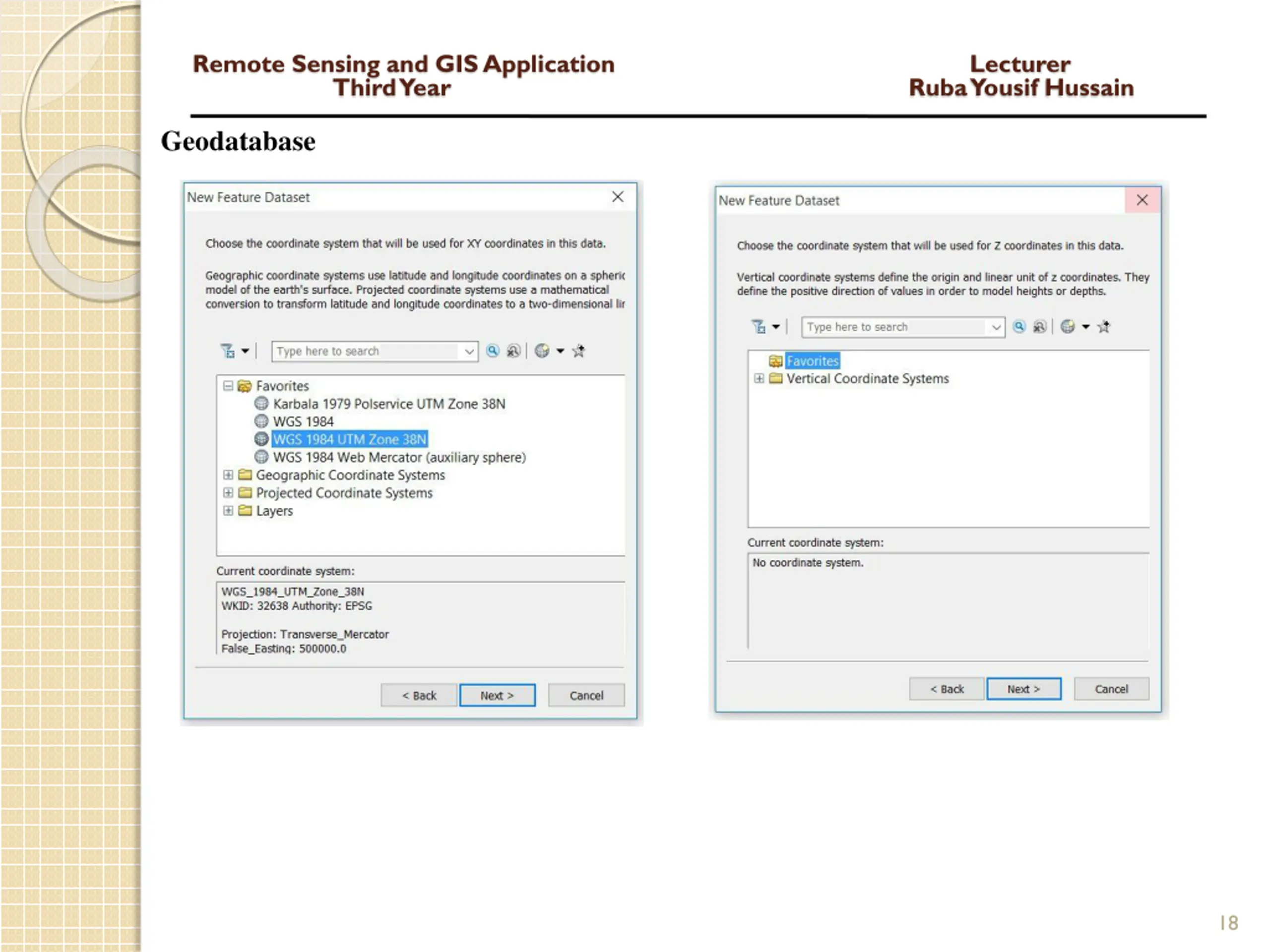Collapse the Favorites folder in the XY tree
The height and width of the screenshot is (952, 1270).
click(x=228, y=386)
